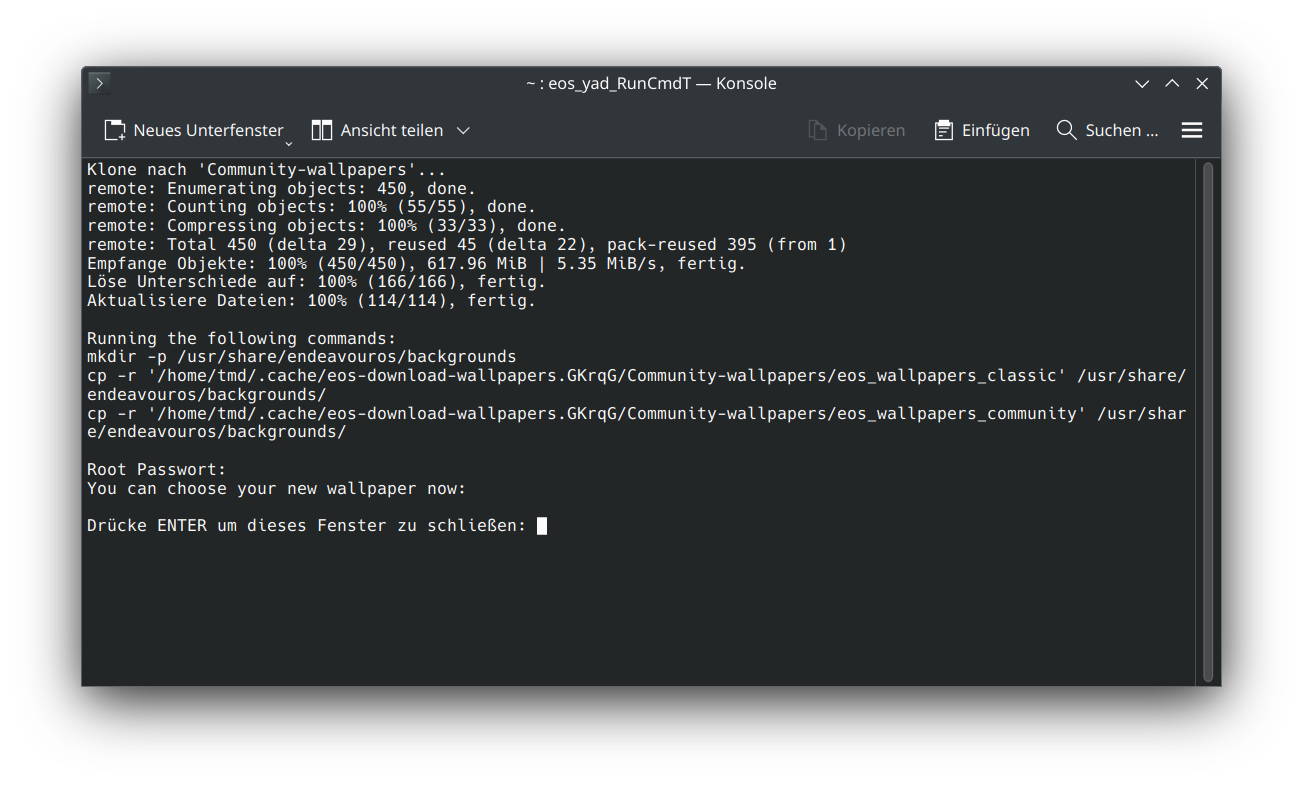Open the hamburger menu in the toolbar
Screen dimensions: 1305x785
pos(1192,130)
